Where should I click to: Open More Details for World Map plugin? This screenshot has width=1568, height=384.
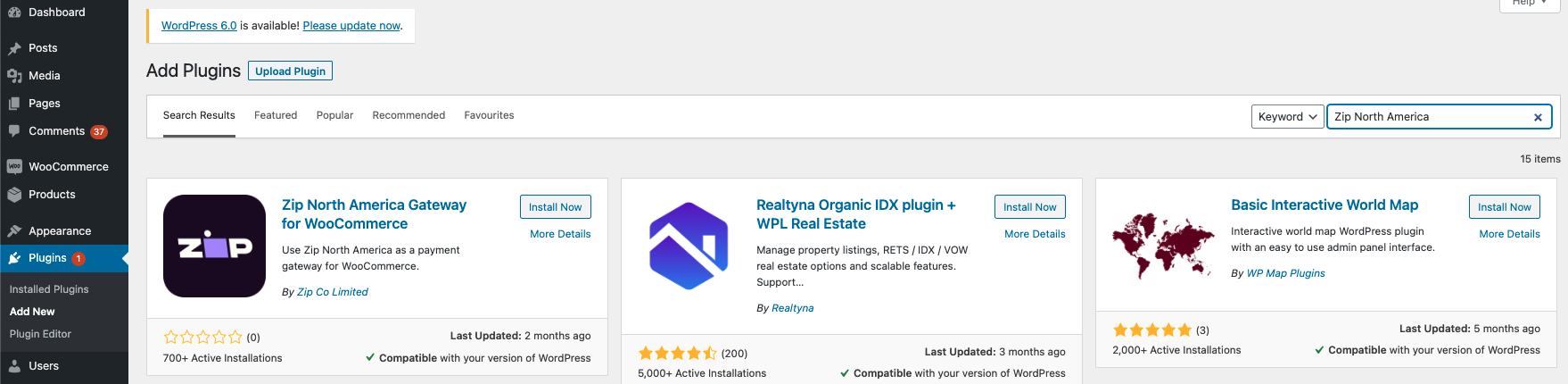coord(1509,234)
